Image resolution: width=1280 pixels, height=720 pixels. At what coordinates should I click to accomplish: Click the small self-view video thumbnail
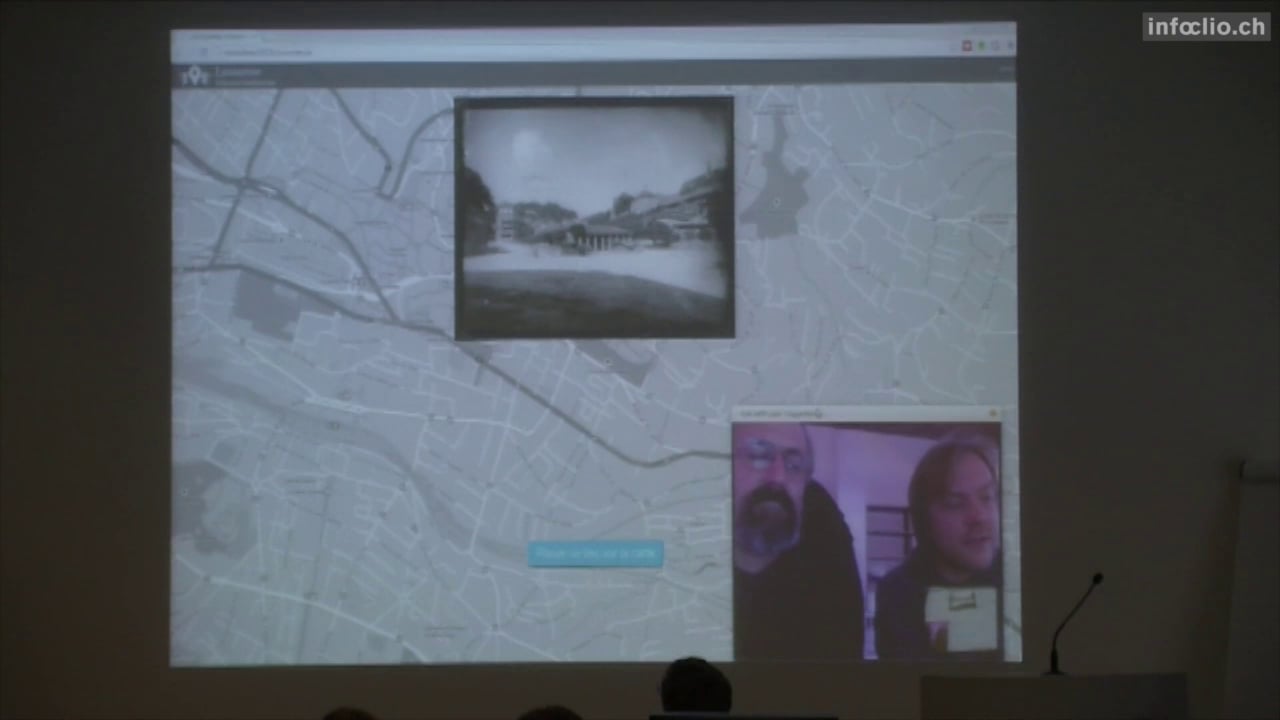coord(961,619)
